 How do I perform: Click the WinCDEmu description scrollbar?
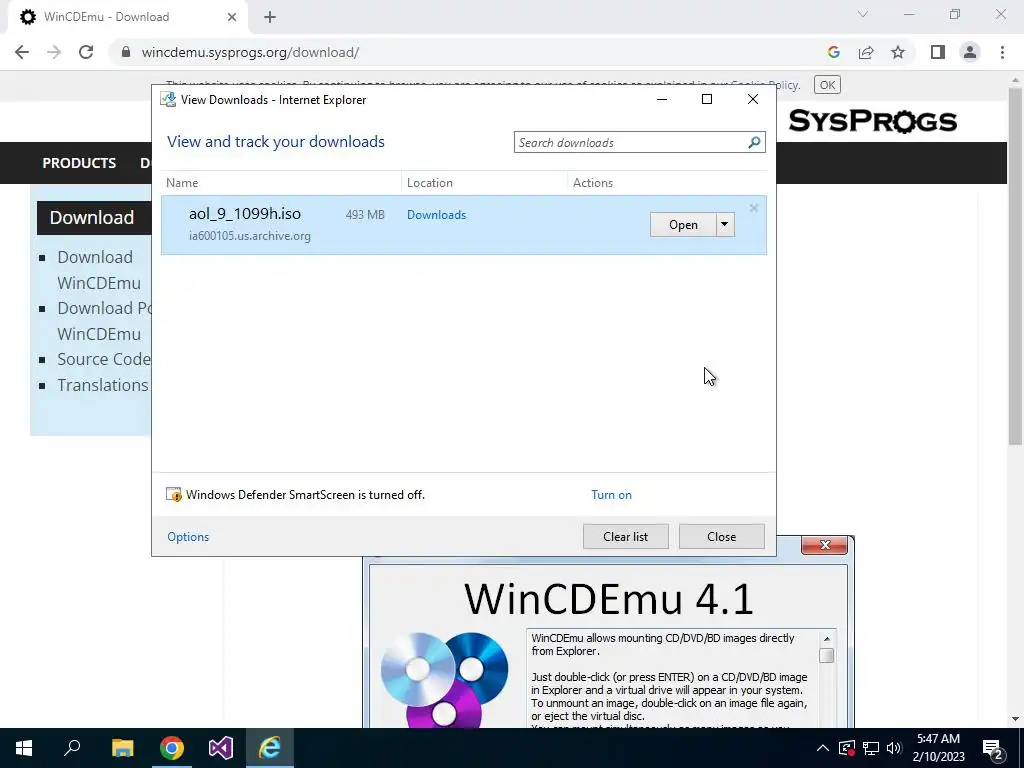tap(827, 679)
